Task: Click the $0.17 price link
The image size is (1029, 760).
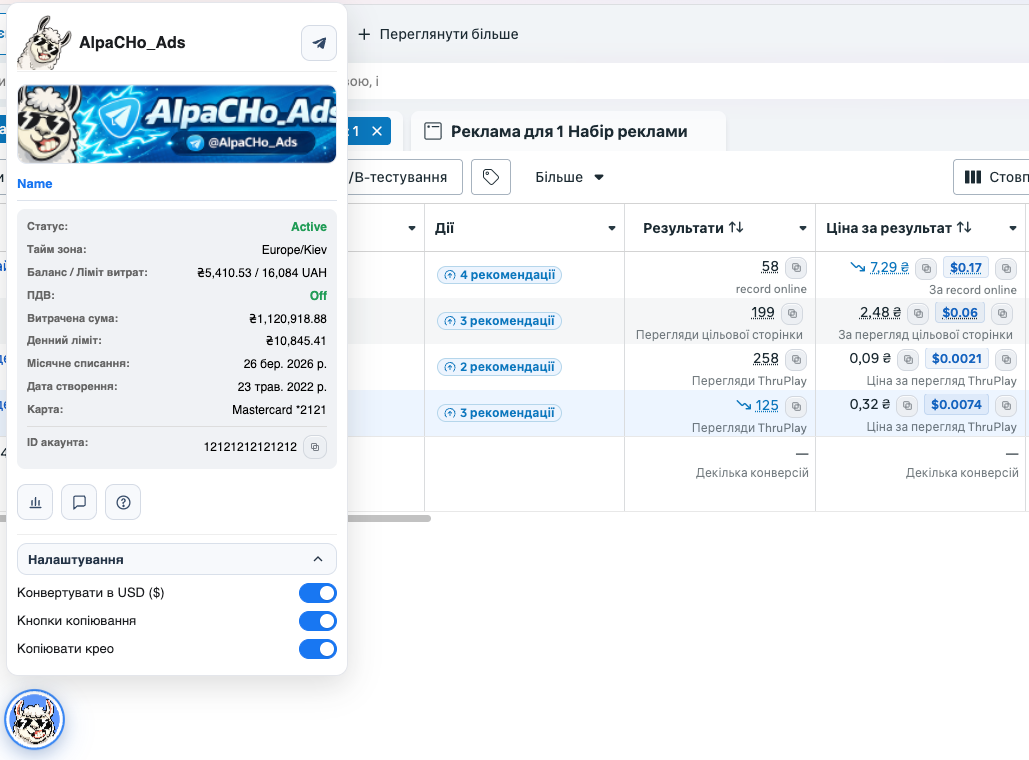Action: pyautogui.click(x=965, y=267)
